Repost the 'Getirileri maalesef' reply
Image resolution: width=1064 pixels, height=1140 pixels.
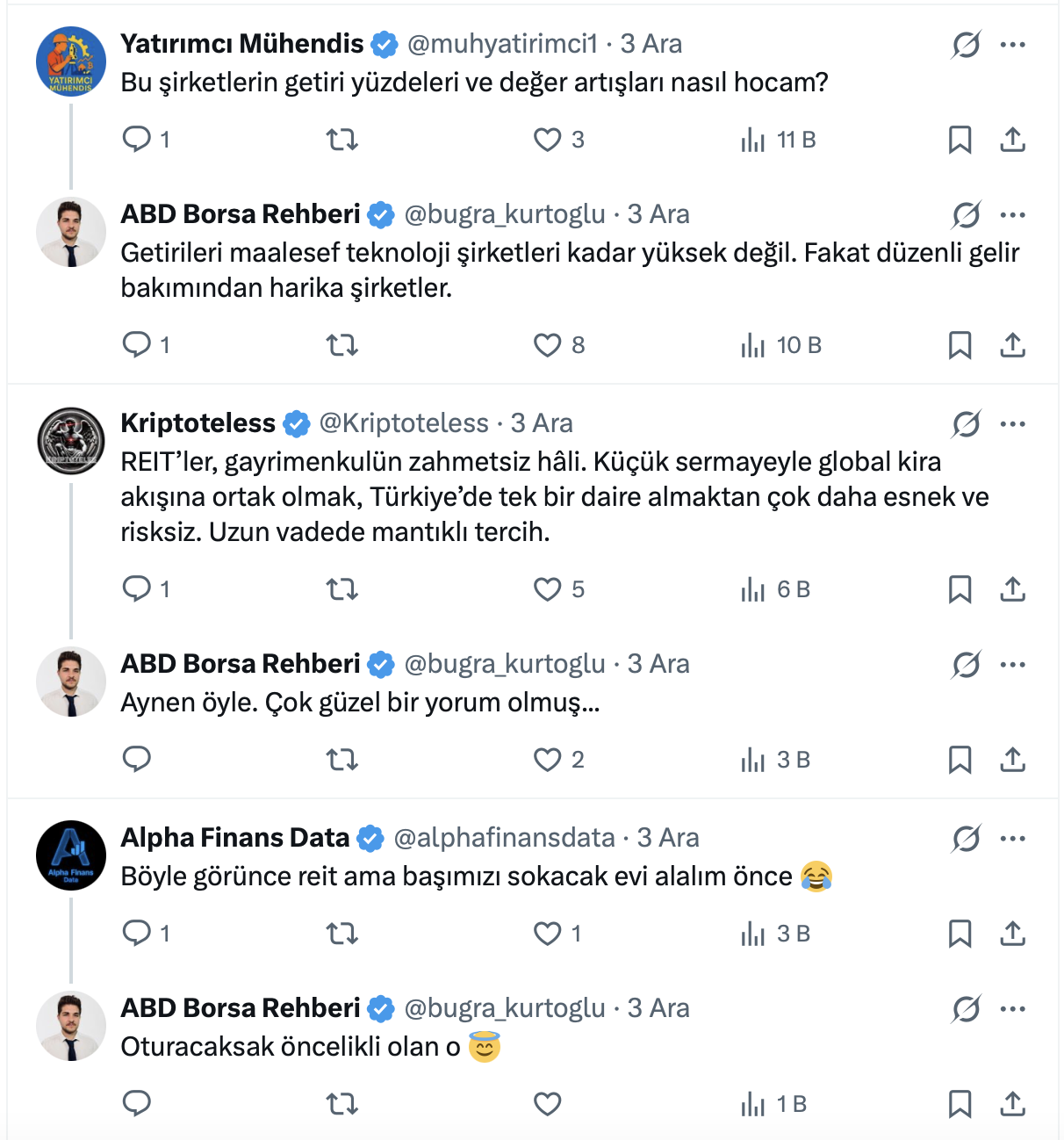tap(341, 345)
